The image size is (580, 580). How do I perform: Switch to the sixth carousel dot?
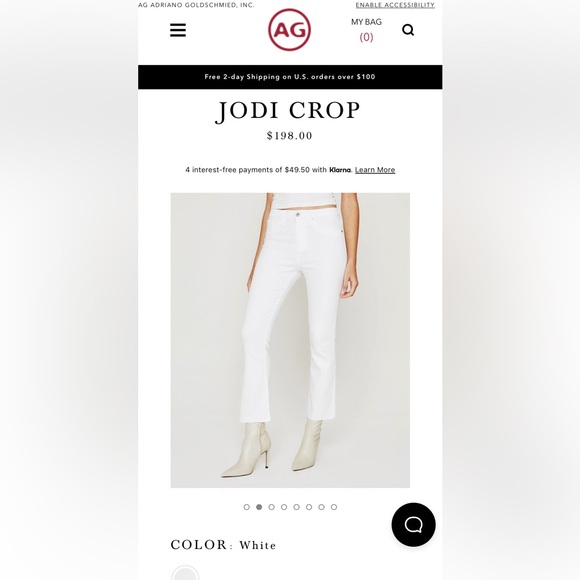pyautogui.click(x=309, y=507)
